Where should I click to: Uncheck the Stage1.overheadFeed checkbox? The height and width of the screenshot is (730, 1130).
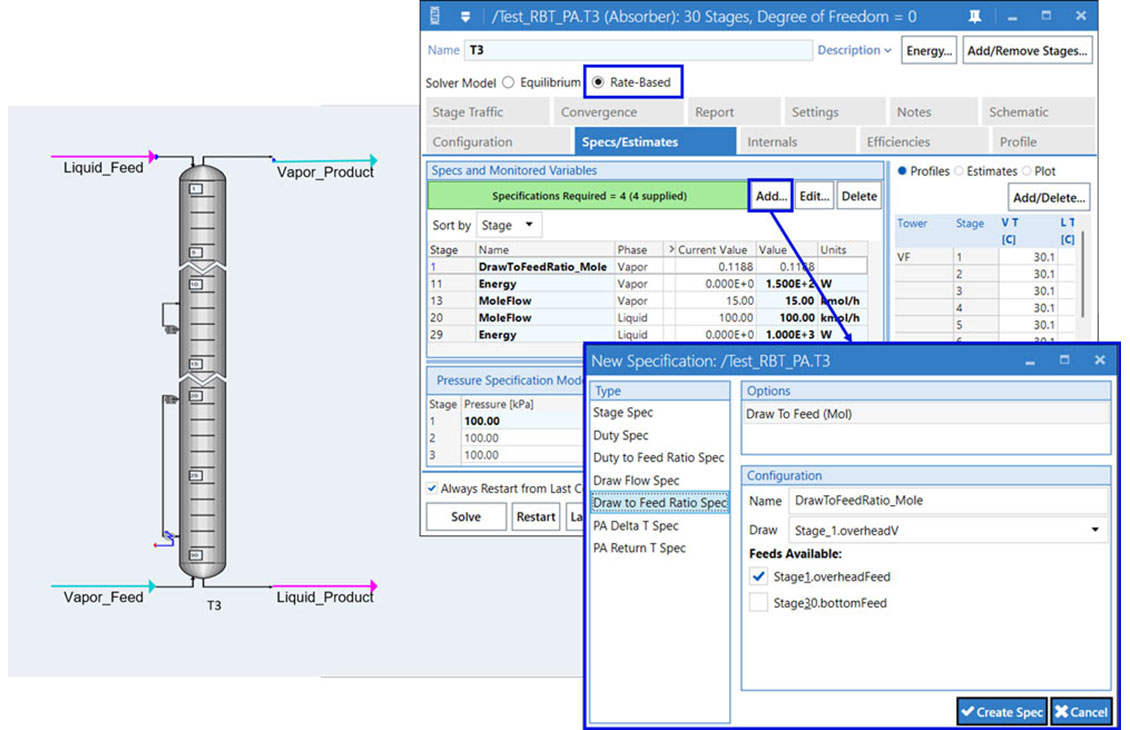(x=759, y=577)
